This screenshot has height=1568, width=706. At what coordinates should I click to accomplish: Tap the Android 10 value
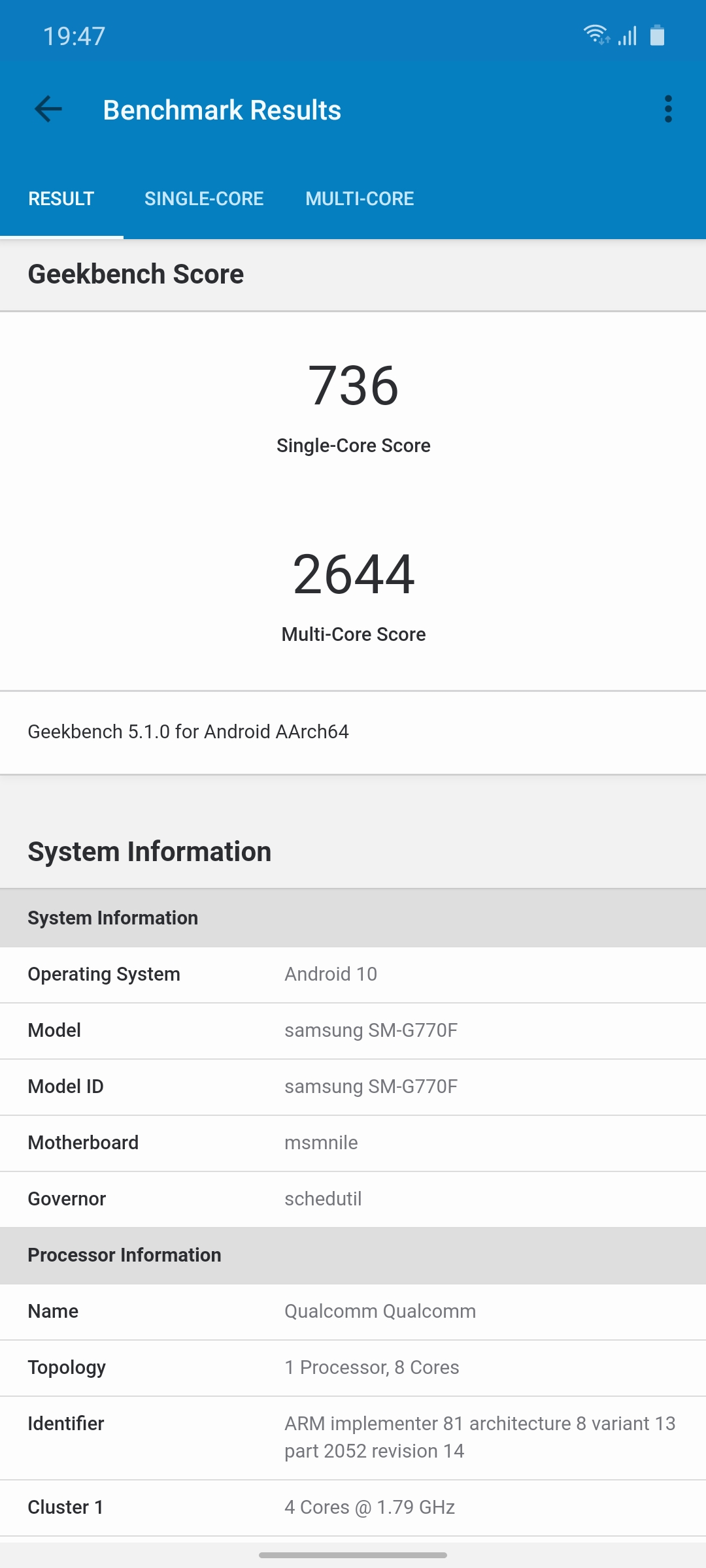(331, 974)
